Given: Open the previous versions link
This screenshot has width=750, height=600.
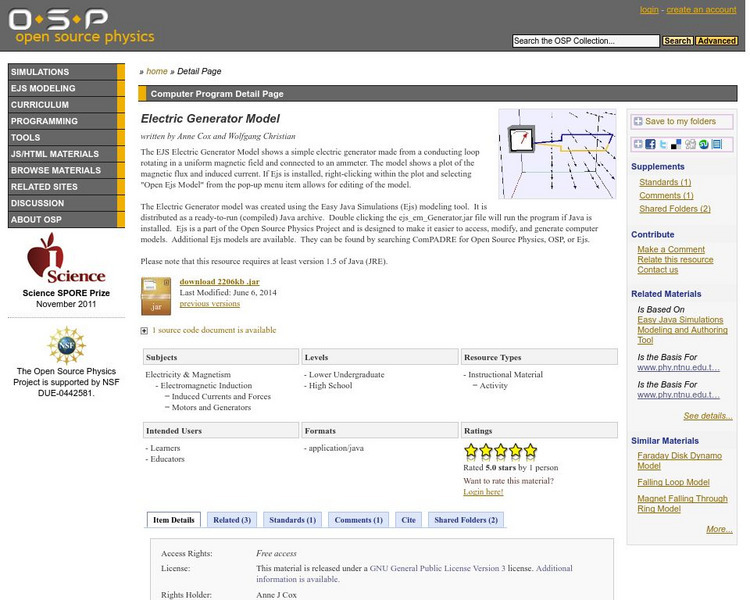Looking at the screenshot, I should click(x=210, y=304).
